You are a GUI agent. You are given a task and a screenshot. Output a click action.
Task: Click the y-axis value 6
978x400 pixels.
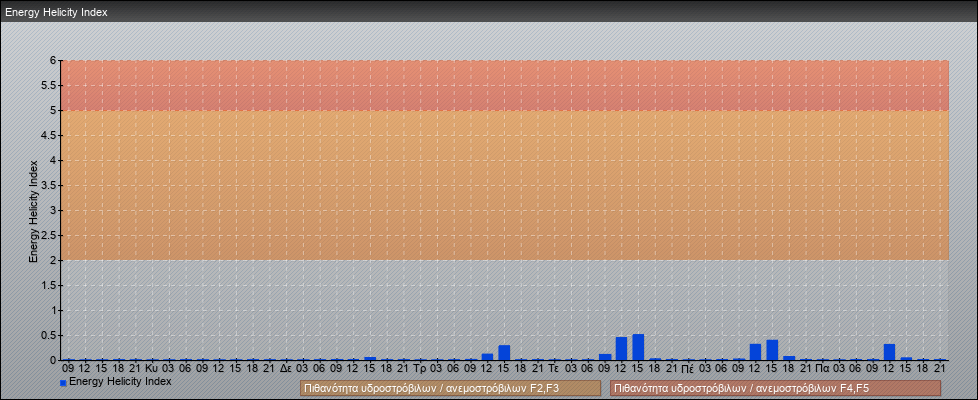(x=54, y=61)
